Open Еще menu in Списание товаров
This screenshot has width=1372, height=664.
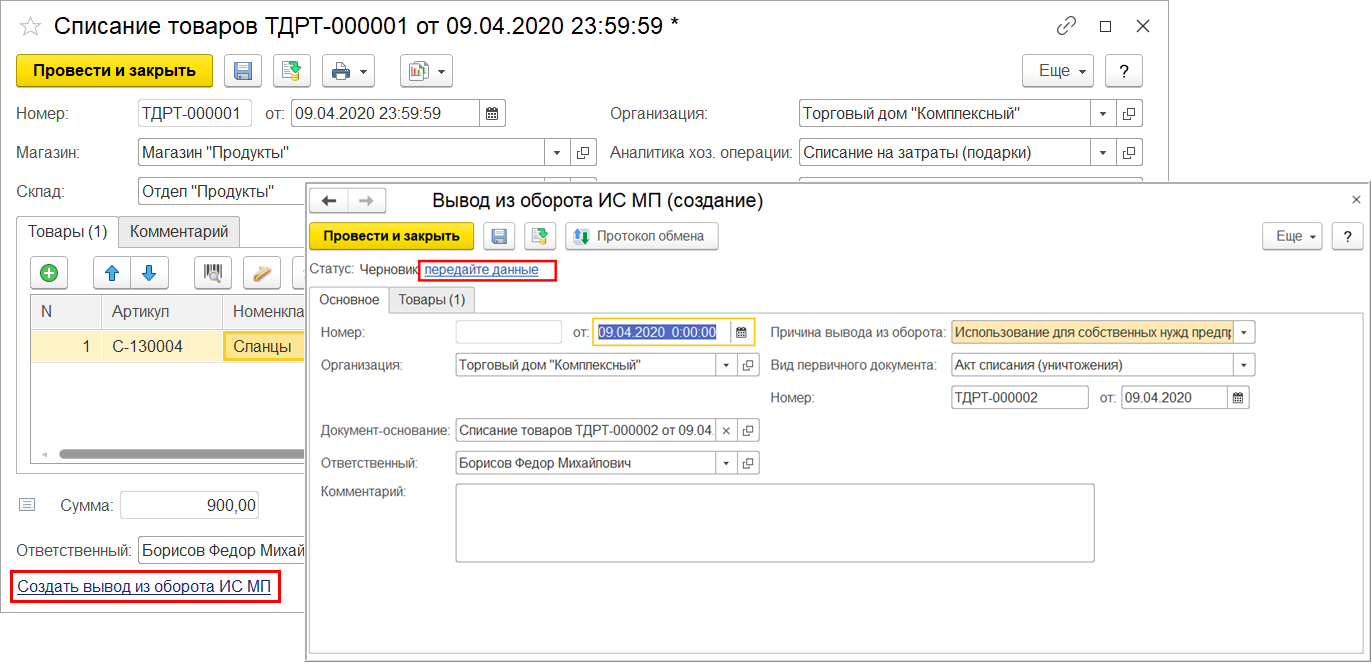1057,71
